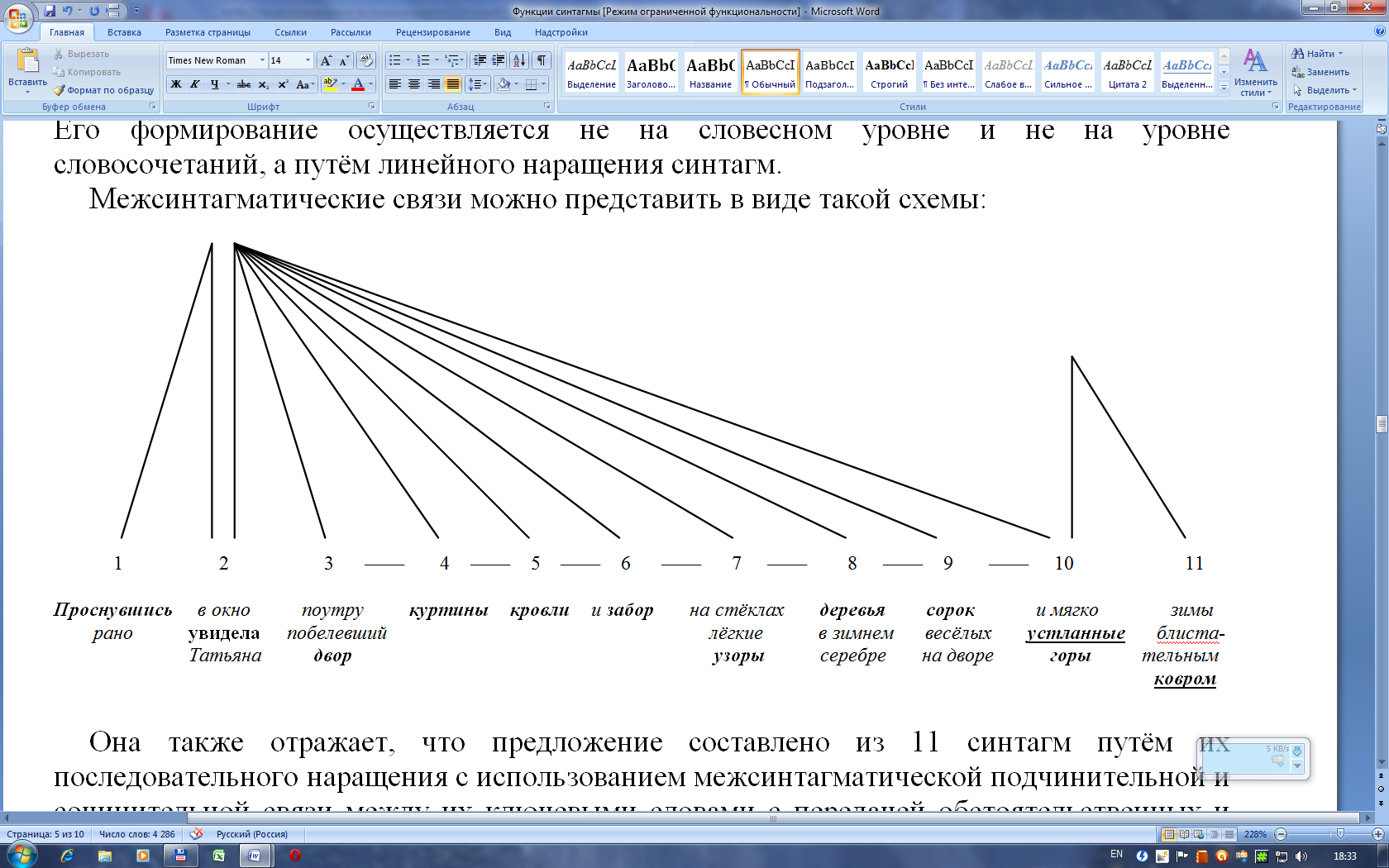The height and width of the screenshot is (868, 1389).
Task: Apply red font color
Action: pos(358,84)
